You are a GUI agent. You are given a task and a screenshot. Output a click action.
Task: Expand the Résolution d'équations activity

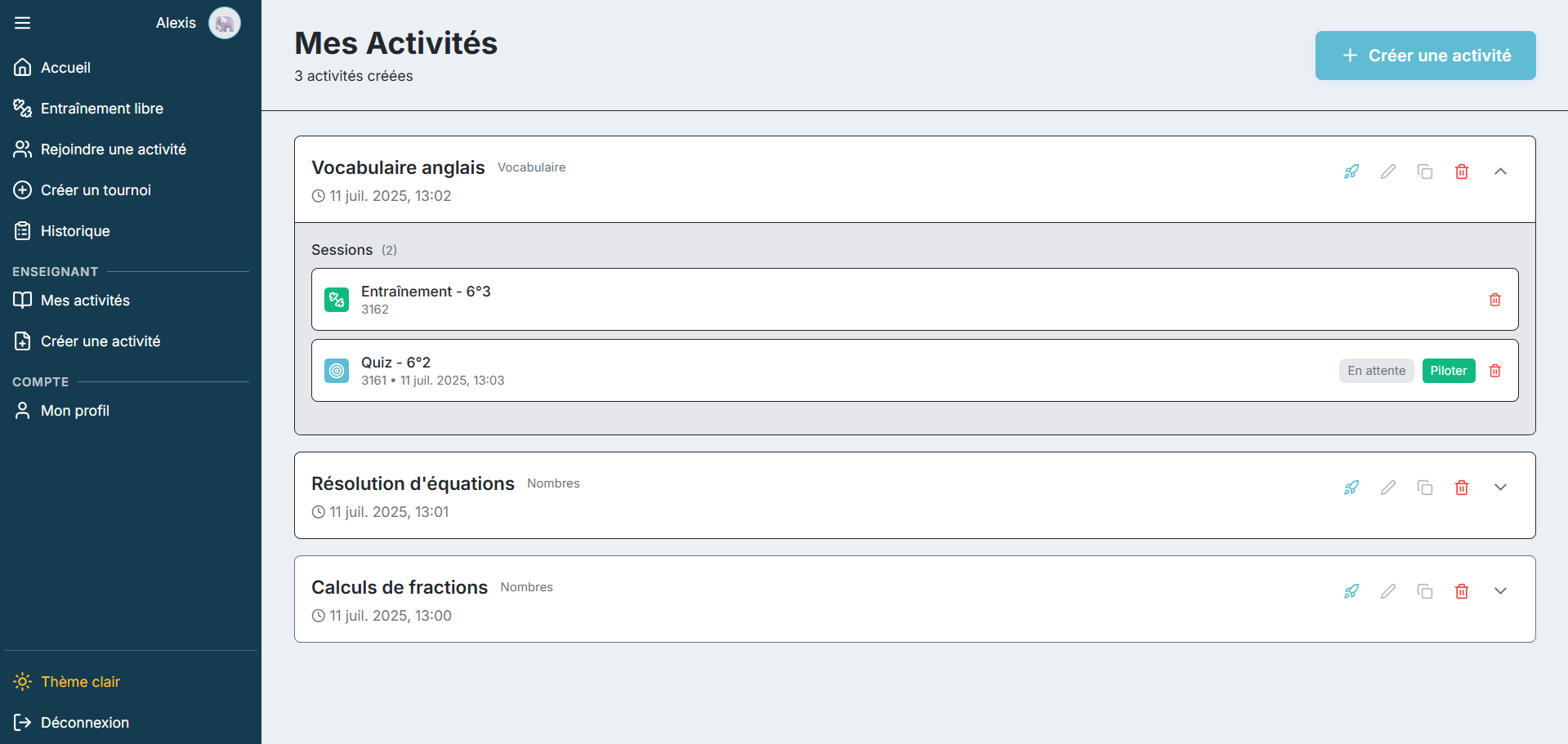[x=1500, y=488]
